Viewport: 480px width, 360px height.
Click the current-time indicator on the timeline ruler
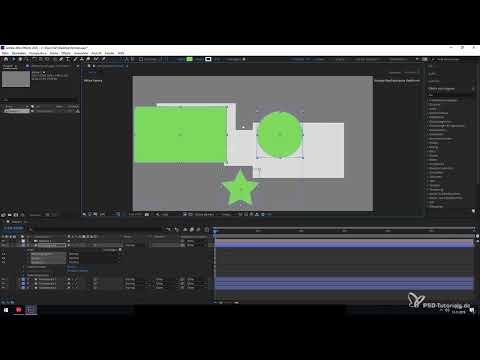click(216, 230)
